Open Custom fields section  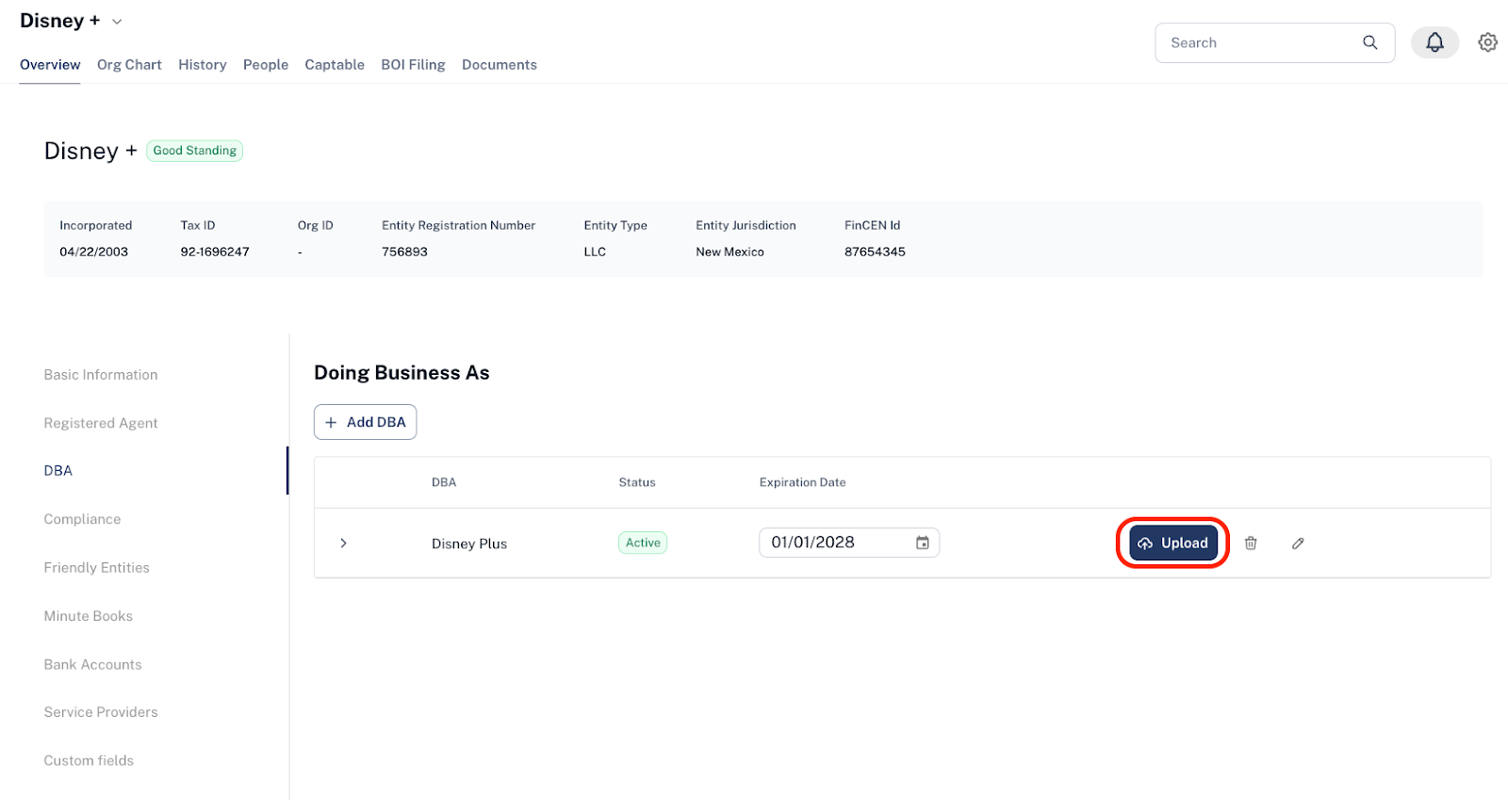click(x=89, y=761)
